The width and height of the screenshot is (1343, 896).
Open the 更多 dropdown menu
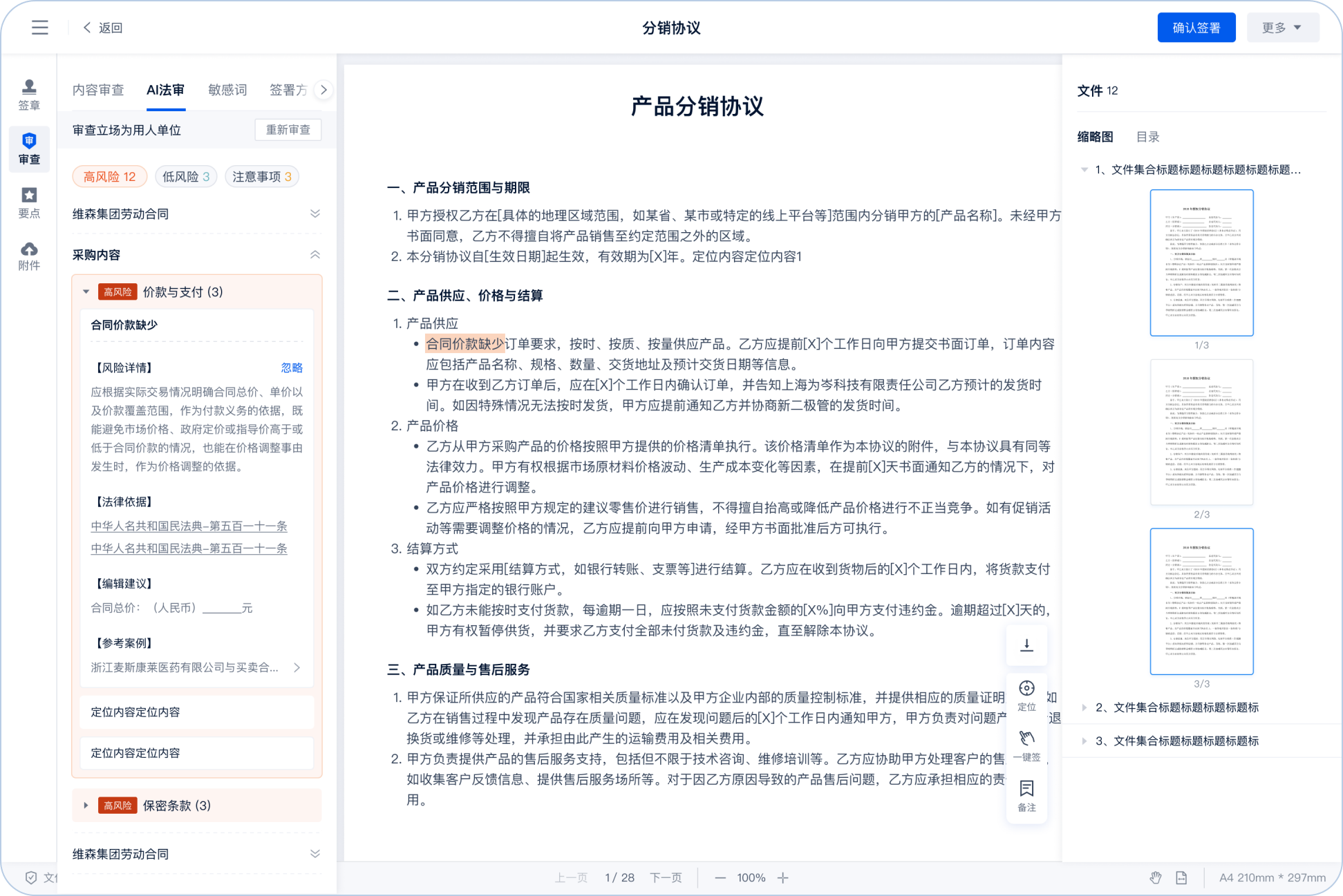1282,28
